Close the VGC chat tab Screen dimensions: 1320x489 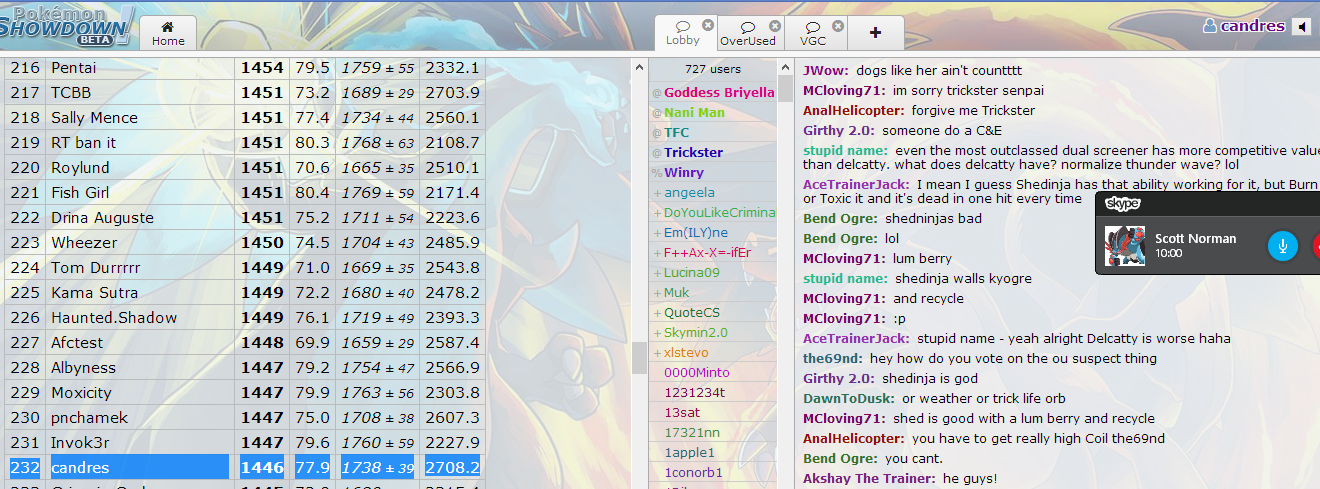pos(837,26)
